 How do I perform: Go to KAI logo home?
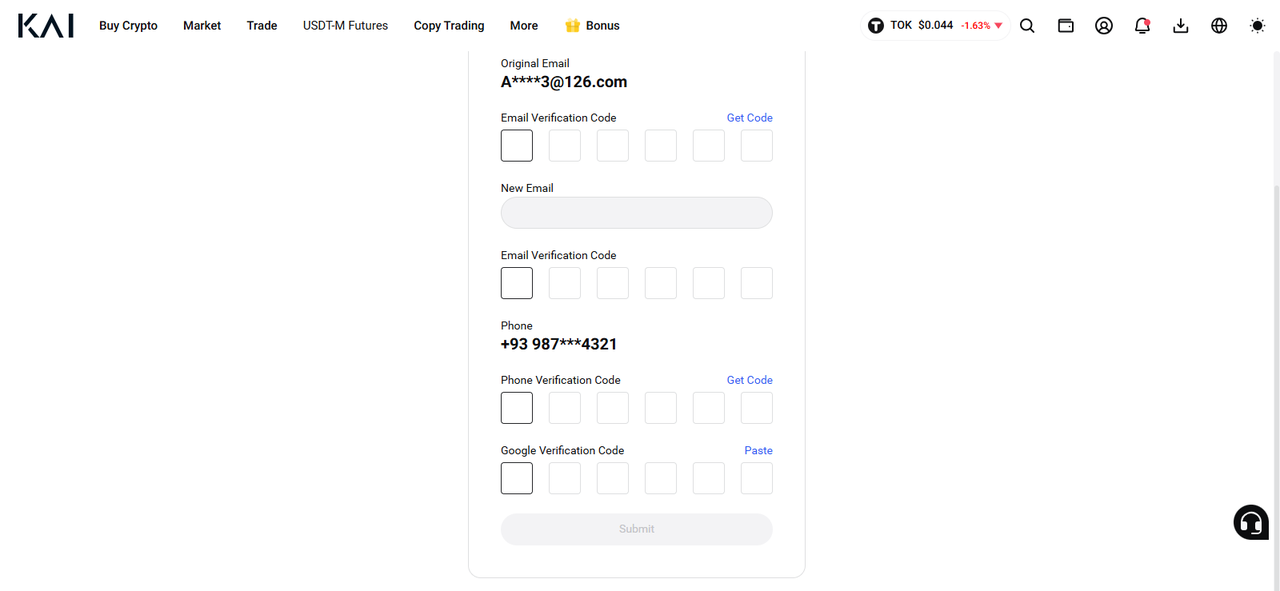coord(46,26)
